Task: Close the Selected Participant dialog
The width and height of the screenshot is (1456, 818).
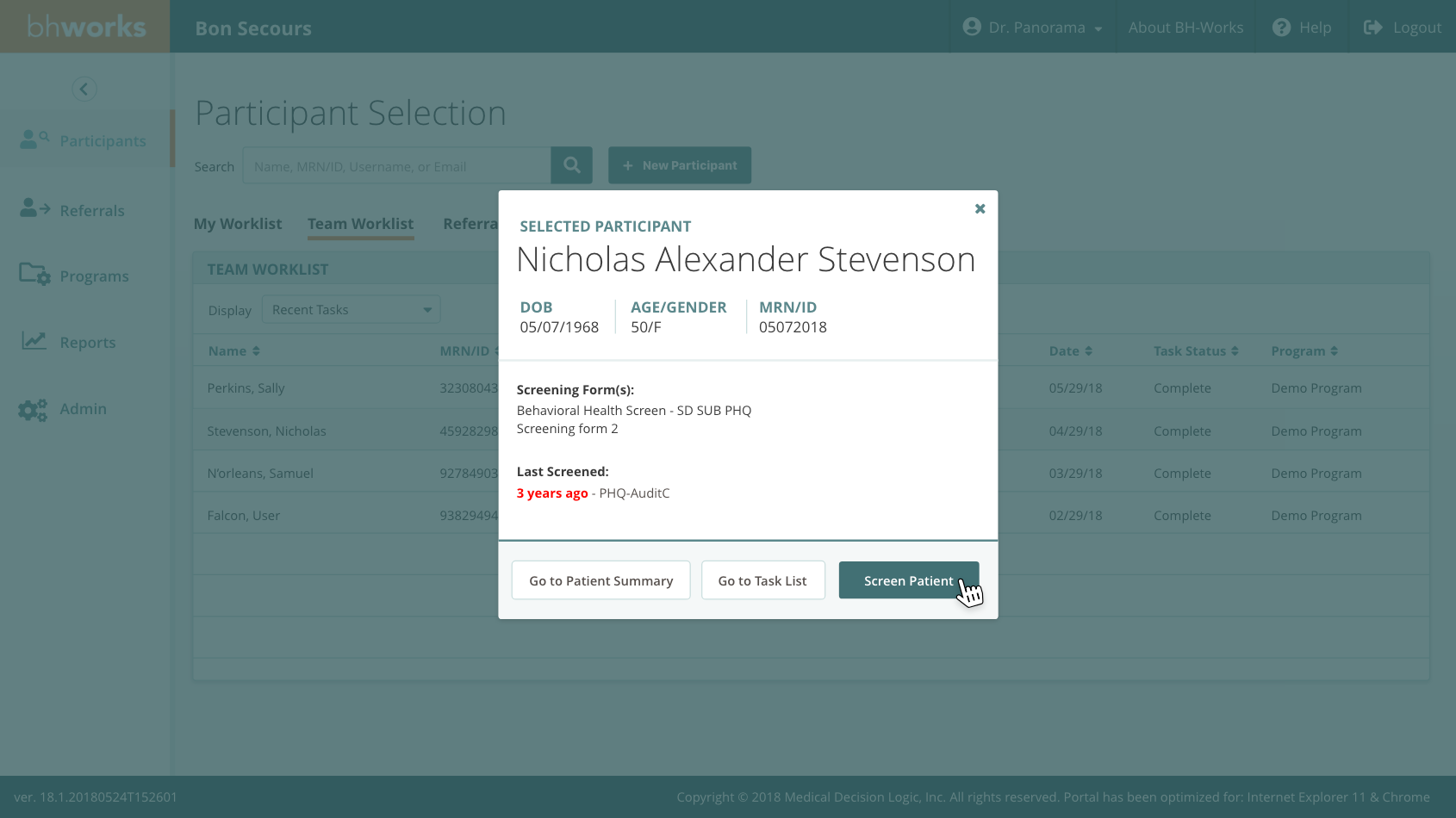Action: [x=980, y=209]
